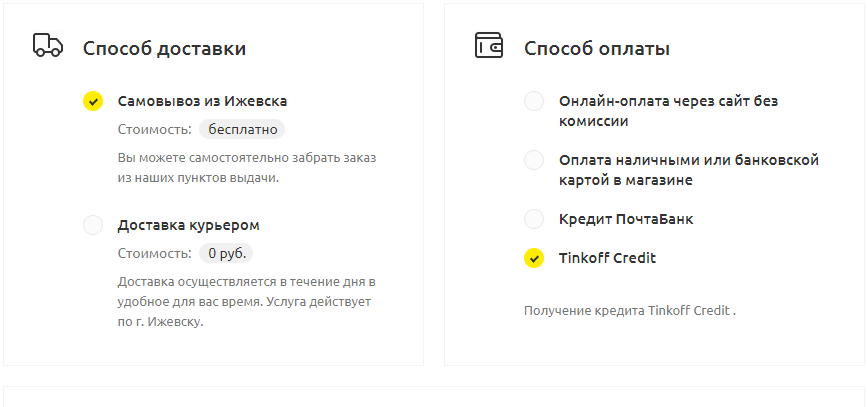Click the Способ доставки heading
The height and width of the screenshot is (407, 867).
(x=164, y=49)
